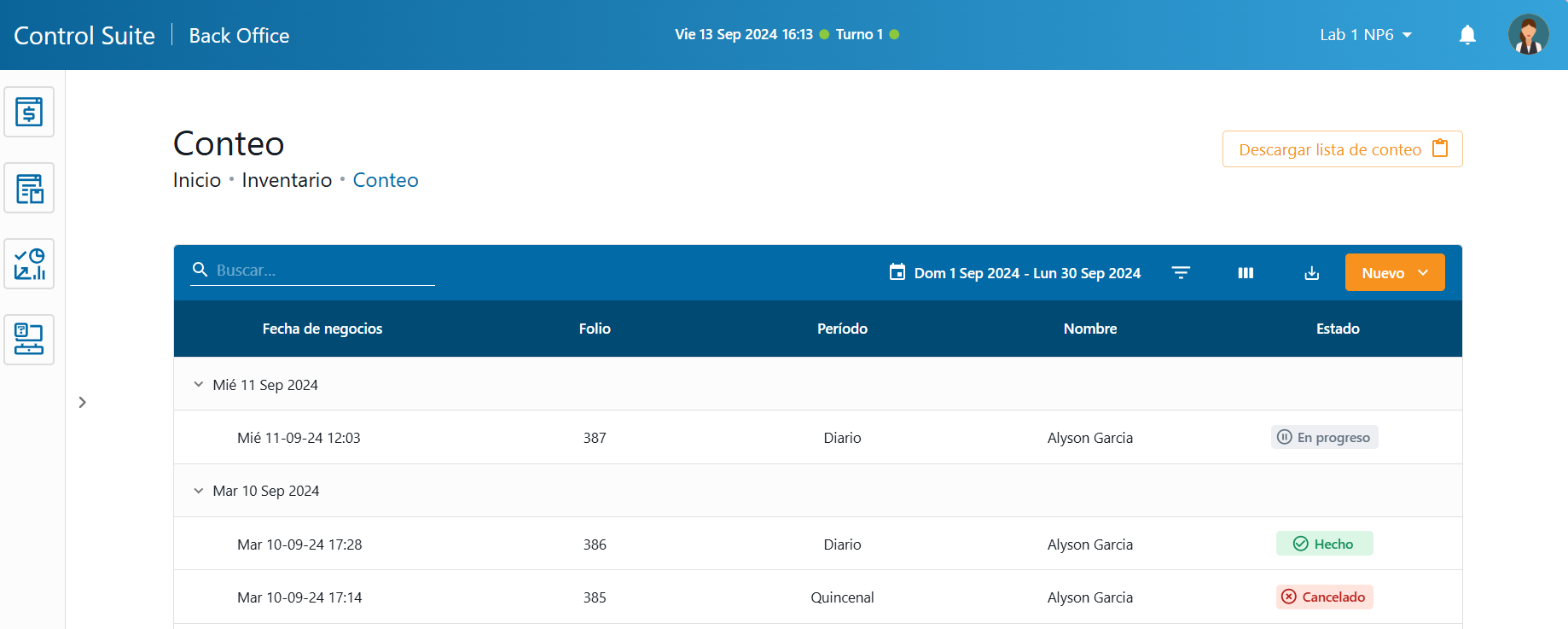
Task: Click Descargar lista de conteo button
Action: (1342, 149)
